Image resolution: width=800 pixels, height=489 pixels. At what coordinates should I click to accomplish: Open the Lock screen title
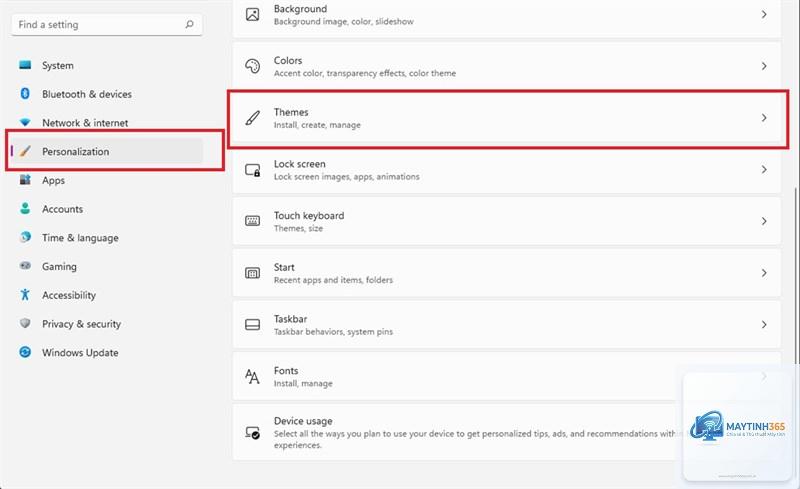[299, 164]
